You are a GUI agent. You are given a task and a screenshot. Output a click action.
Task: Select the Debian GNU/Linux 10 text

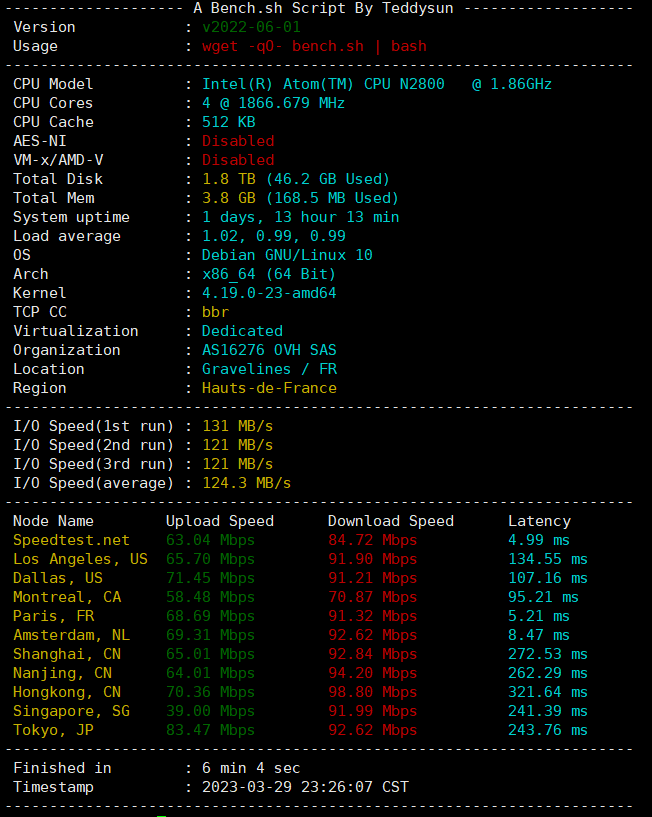[287, 255]
